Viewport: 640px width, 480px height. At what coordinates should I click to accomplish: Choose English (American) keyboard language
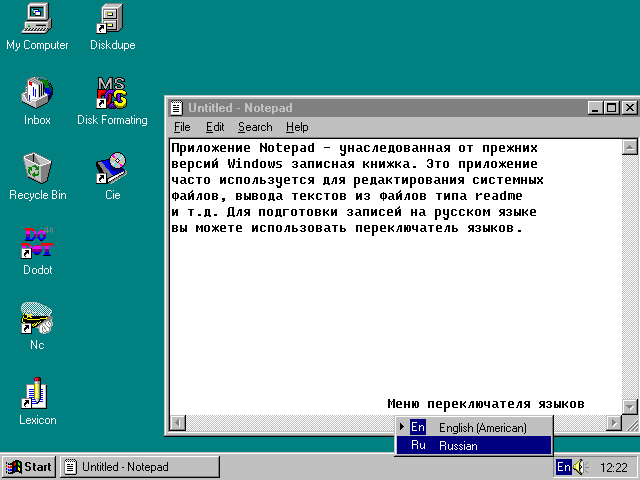pos(482,428)
